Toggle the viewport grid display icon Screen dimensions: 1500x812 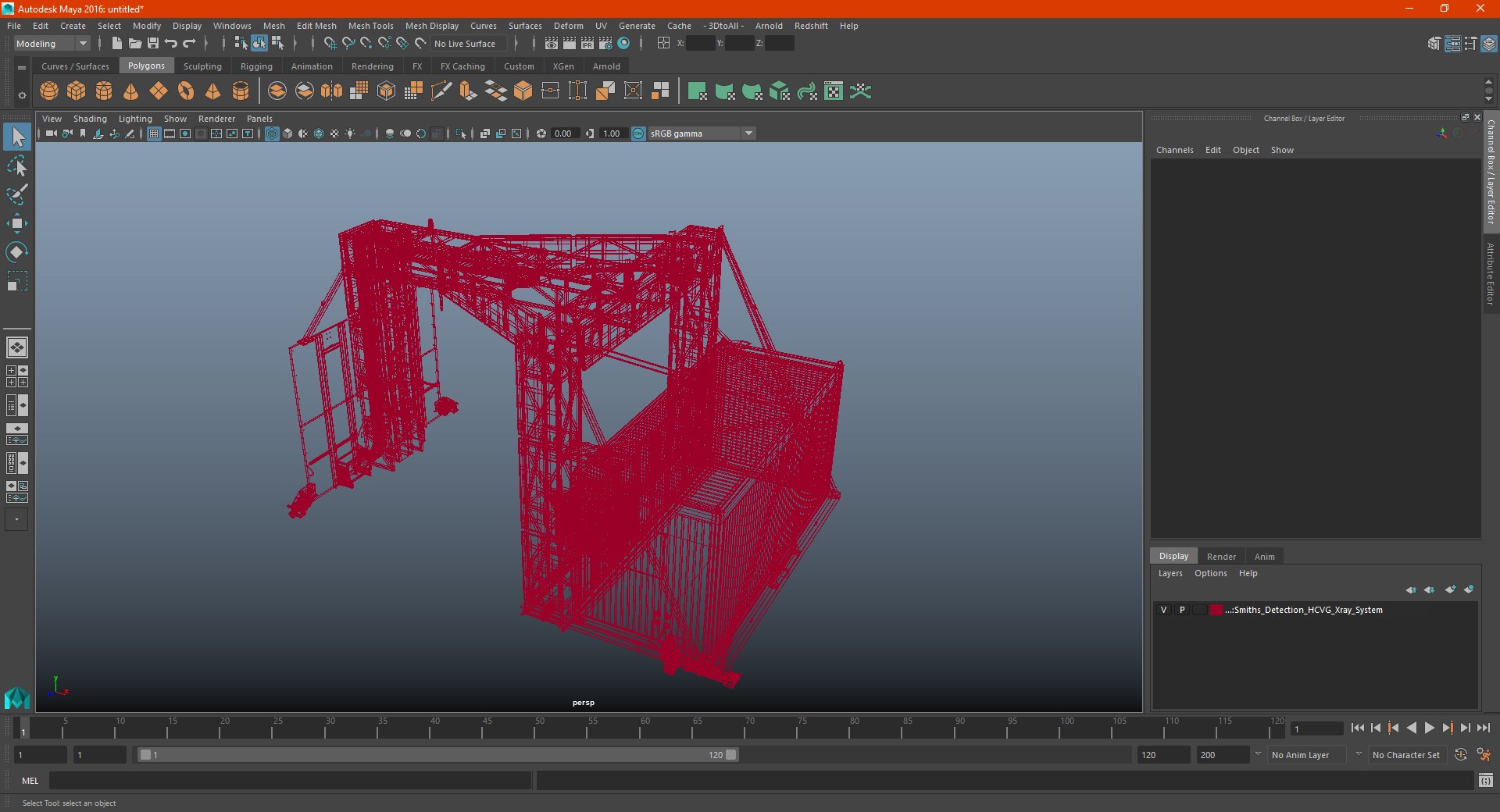click(x=154, y=134)
